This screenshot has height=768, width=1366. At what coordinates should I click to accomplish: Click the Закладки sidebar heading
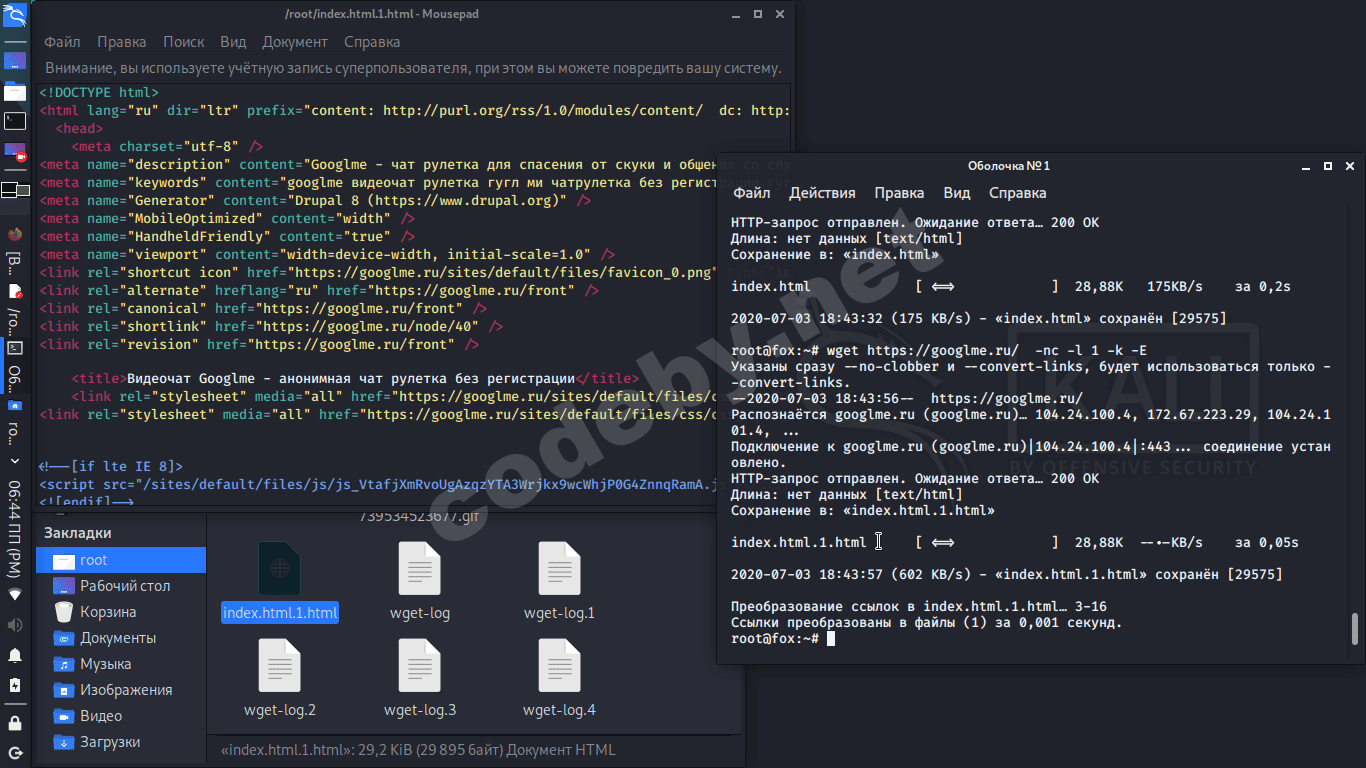[78, 533]
